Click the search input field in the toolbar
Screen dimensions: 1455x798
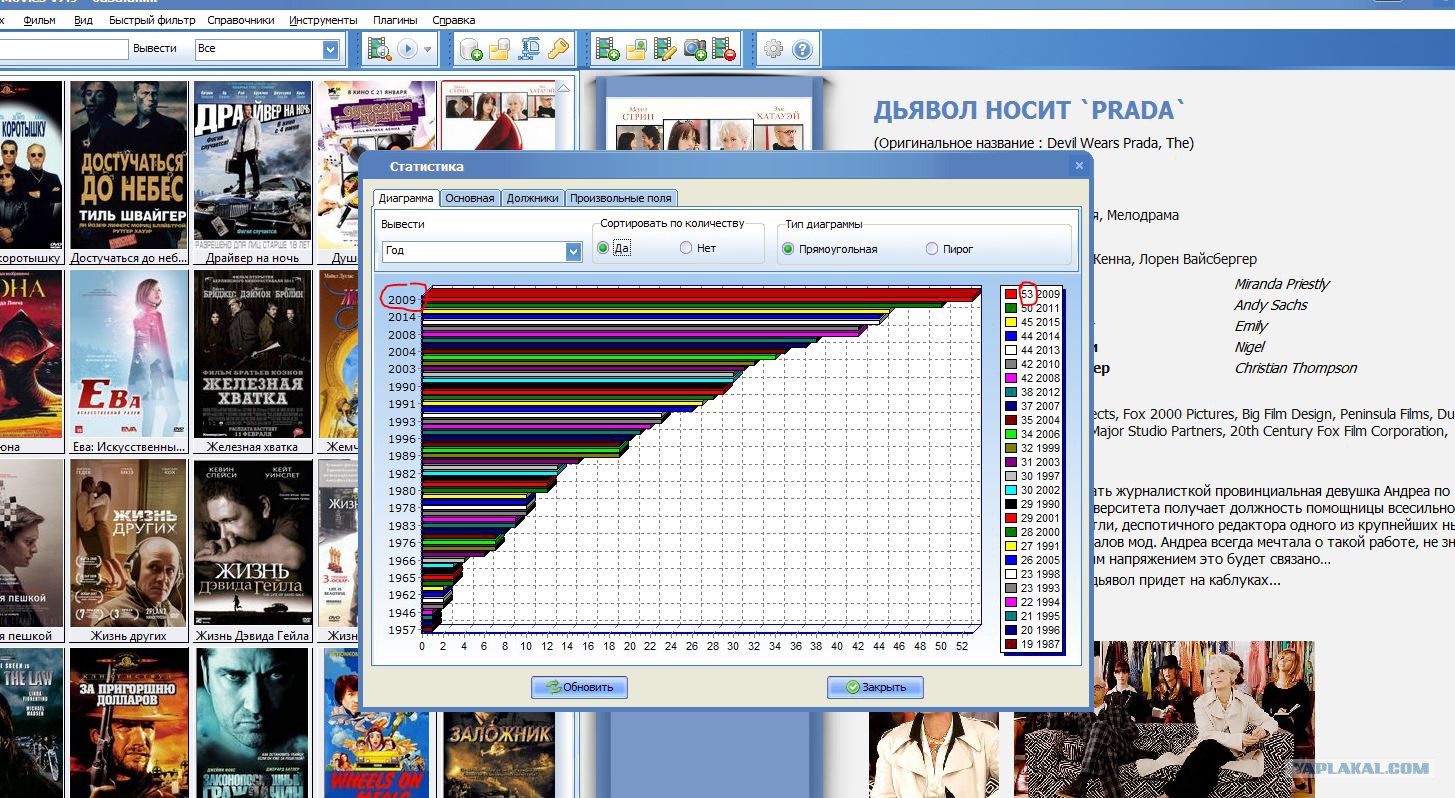[64, 48]
